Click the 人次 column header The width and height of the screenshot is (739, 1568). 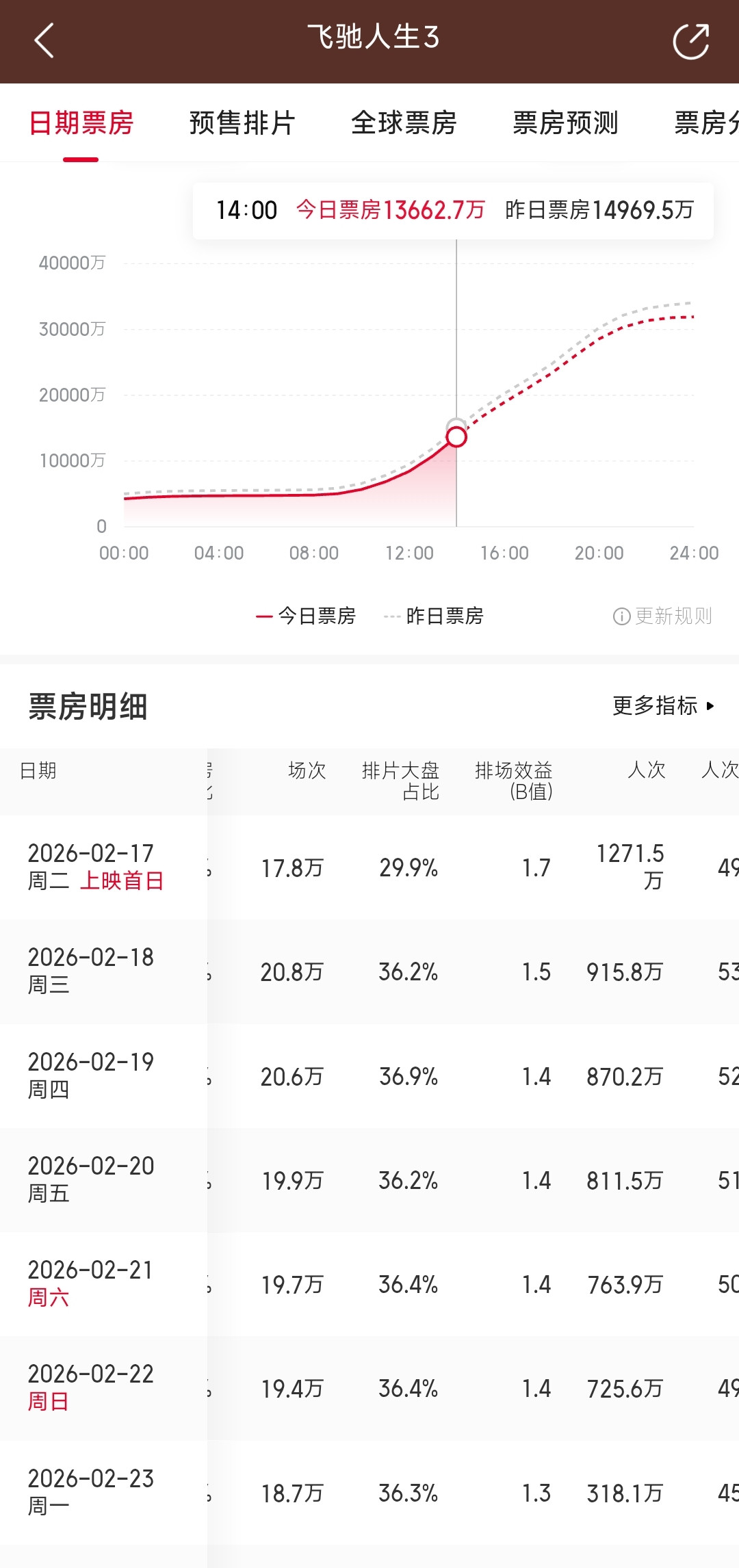click(647, 770)
